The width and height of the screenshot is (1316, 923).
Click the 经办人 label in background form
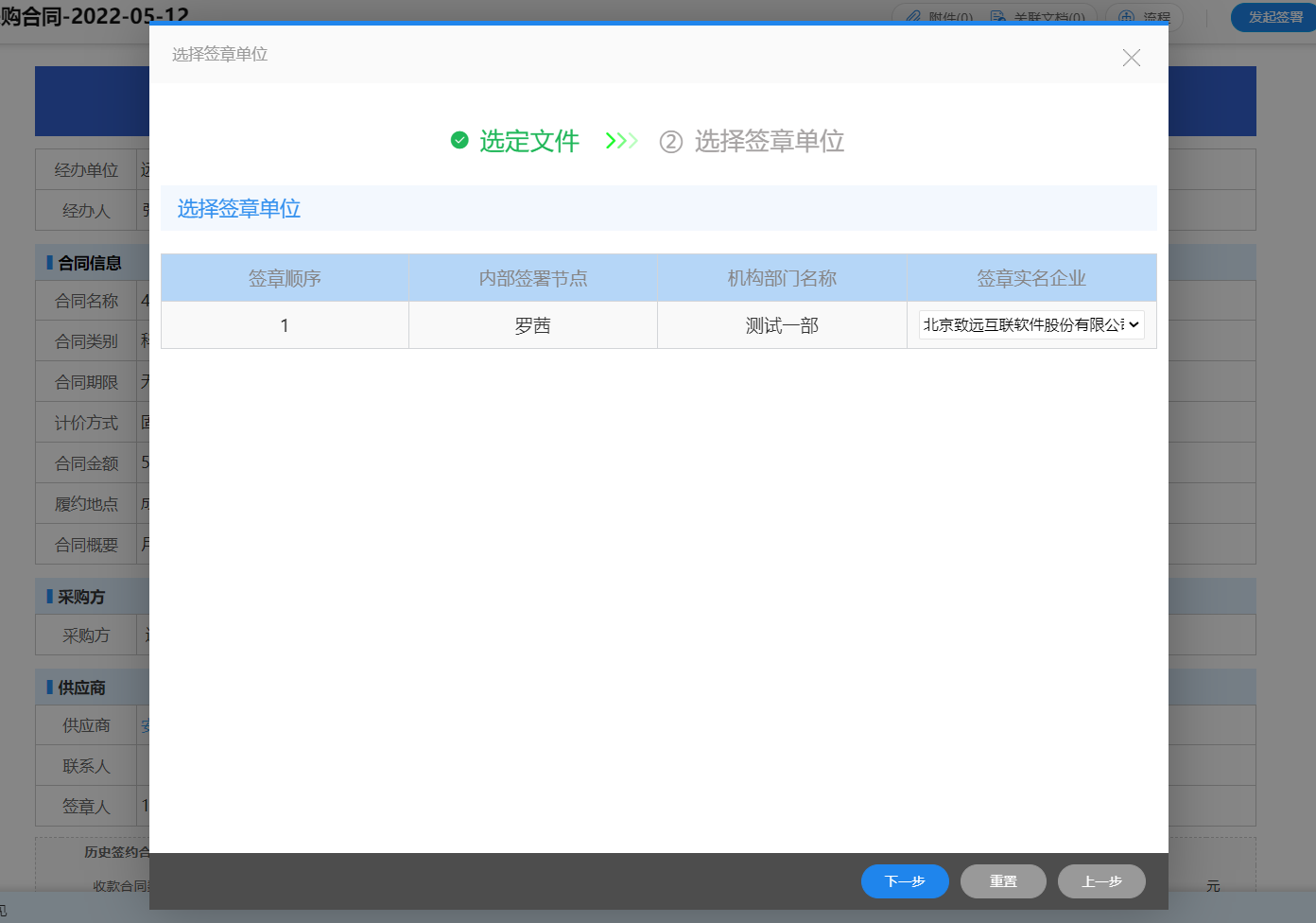tap(86, 211)
